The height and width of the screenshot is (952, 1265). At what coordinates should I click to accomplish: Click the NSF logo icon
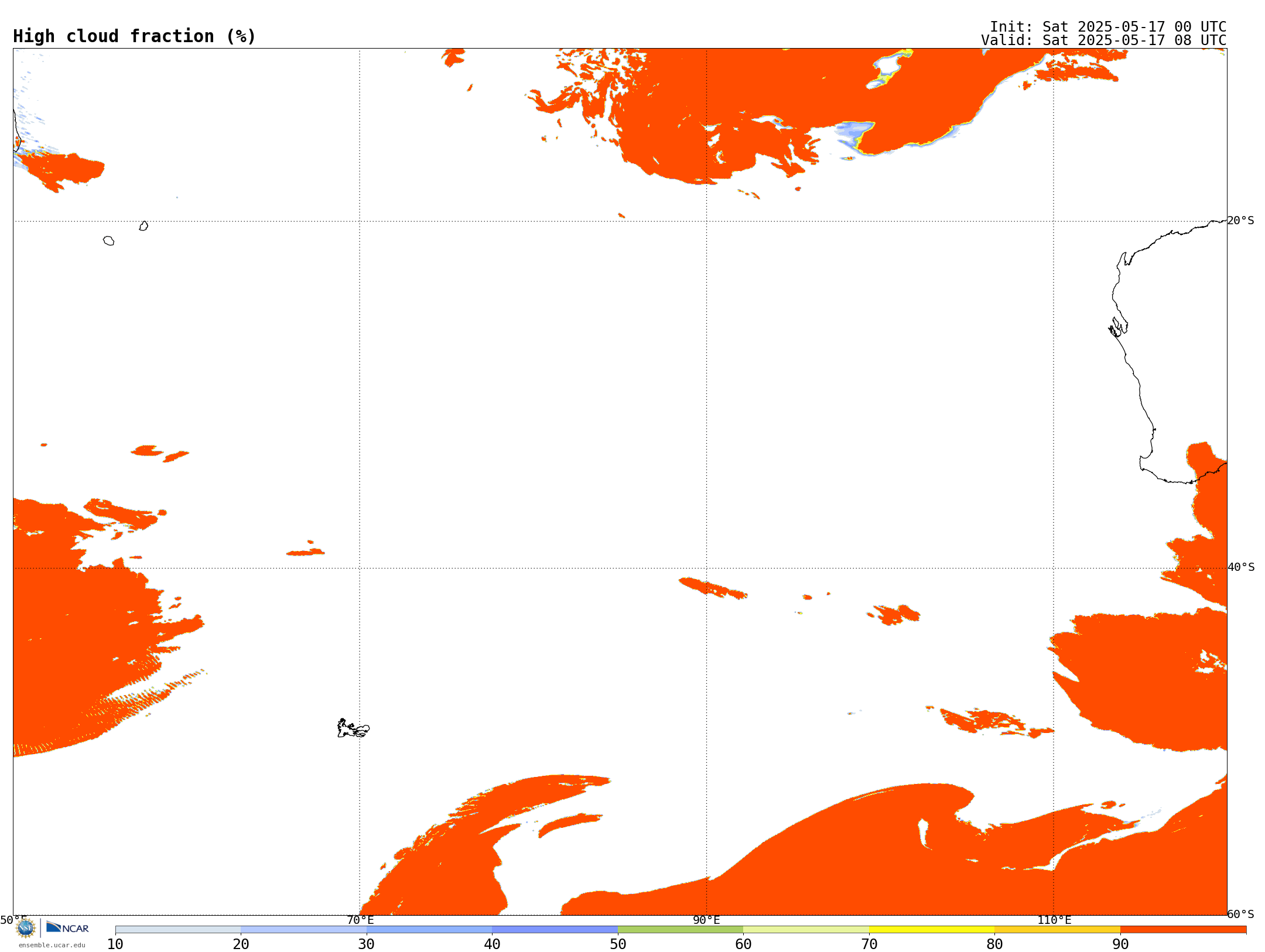(x=26, y=928)
